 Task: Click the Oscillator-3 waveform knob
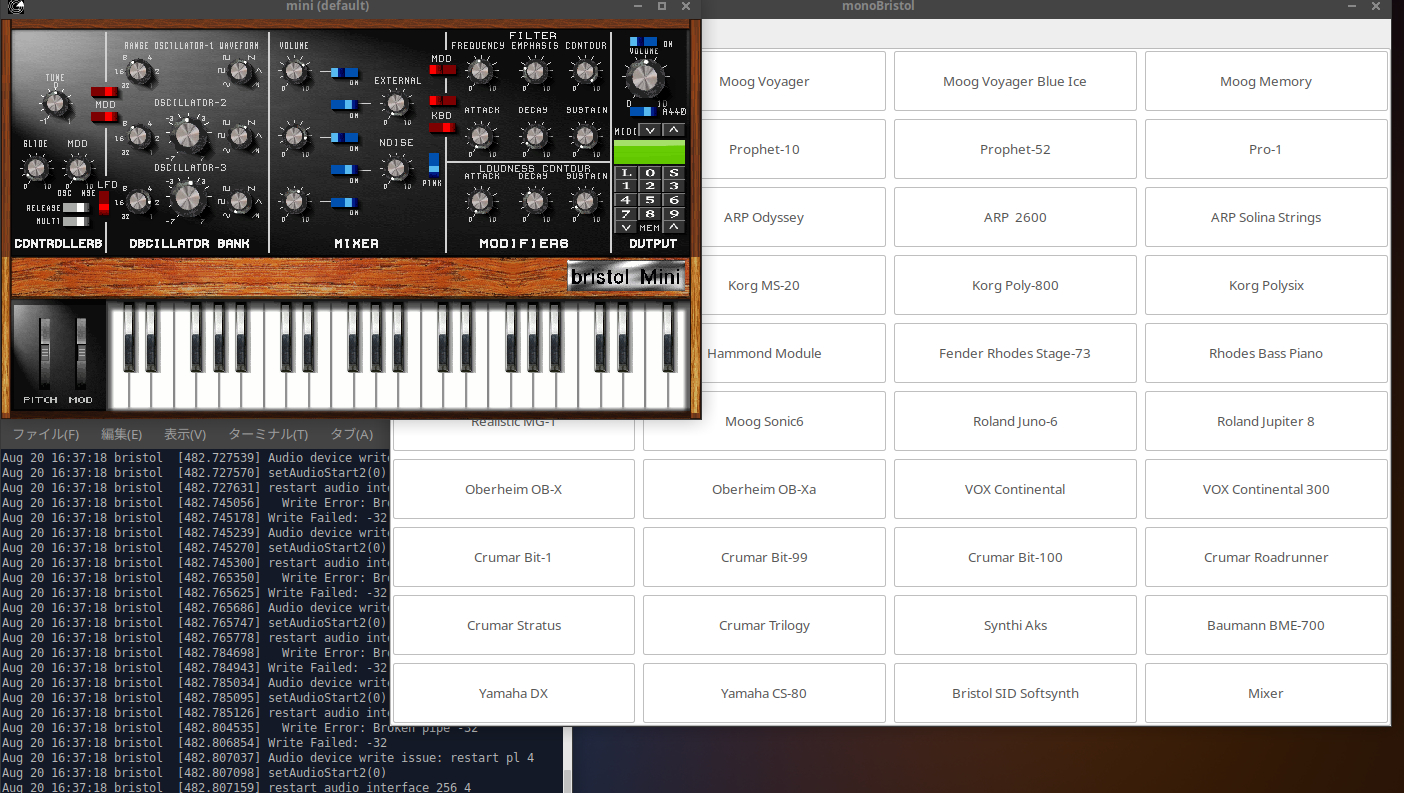tap(239, 203)
